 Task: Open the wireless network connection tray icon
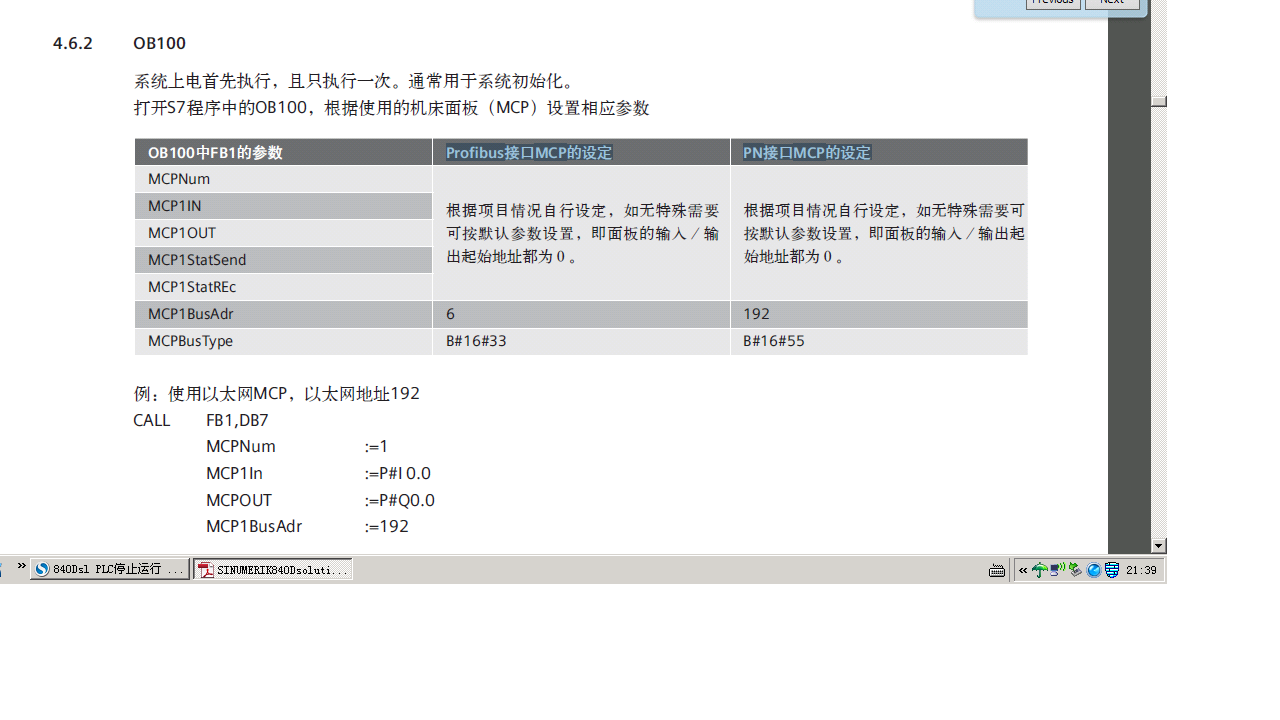click(1058, 570)
